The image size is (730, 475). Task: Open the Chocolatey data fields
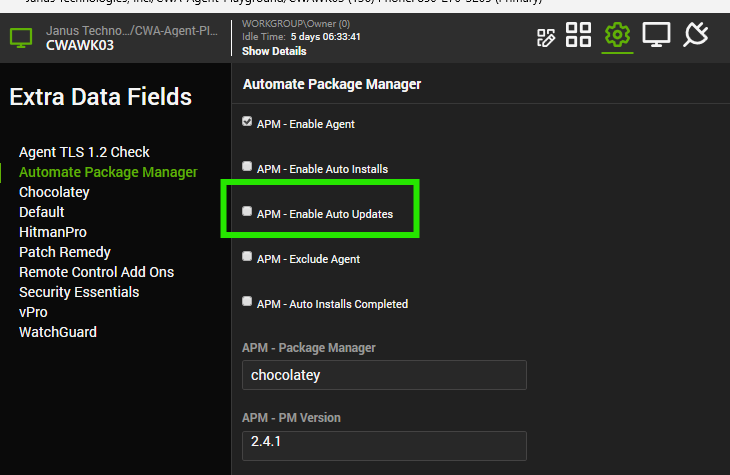(54, 192)
